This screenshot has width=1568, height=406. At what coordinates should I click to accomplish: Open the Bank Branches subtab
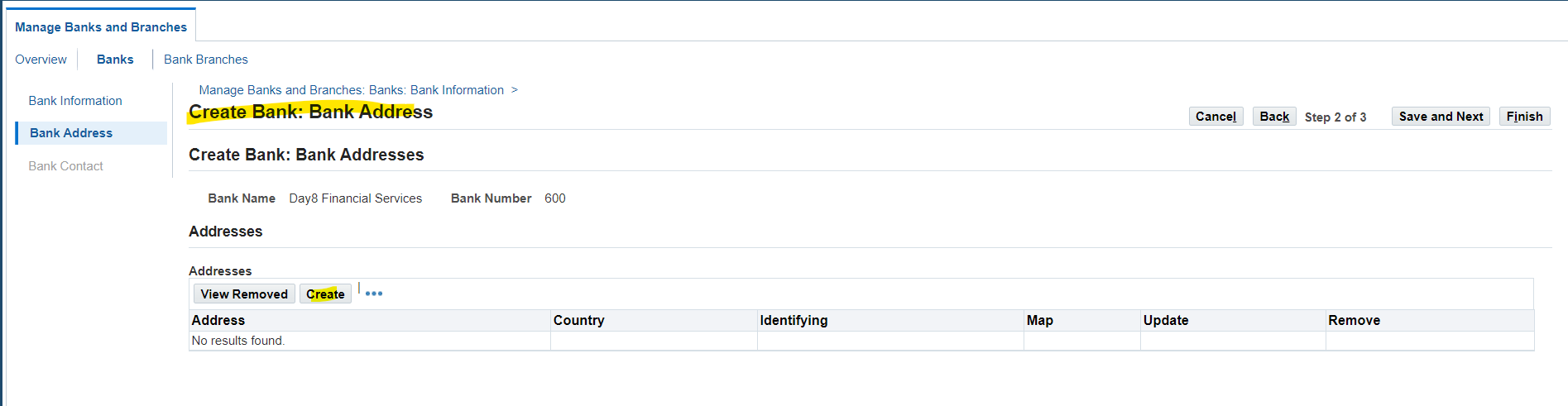coord(206,60)
